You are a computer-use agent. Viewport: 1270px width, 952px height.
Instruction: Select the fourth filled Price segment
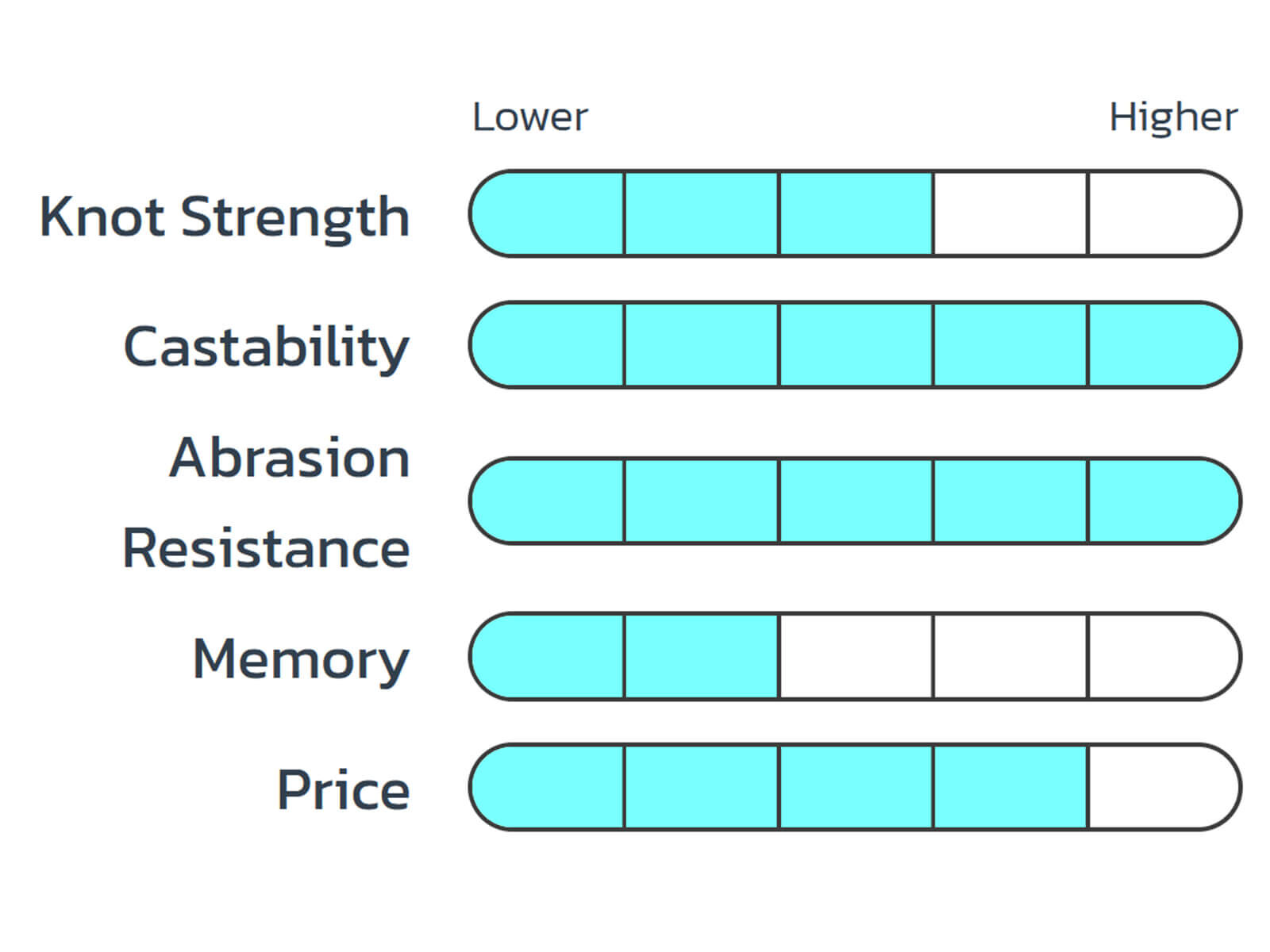(x=1010, y=787)
